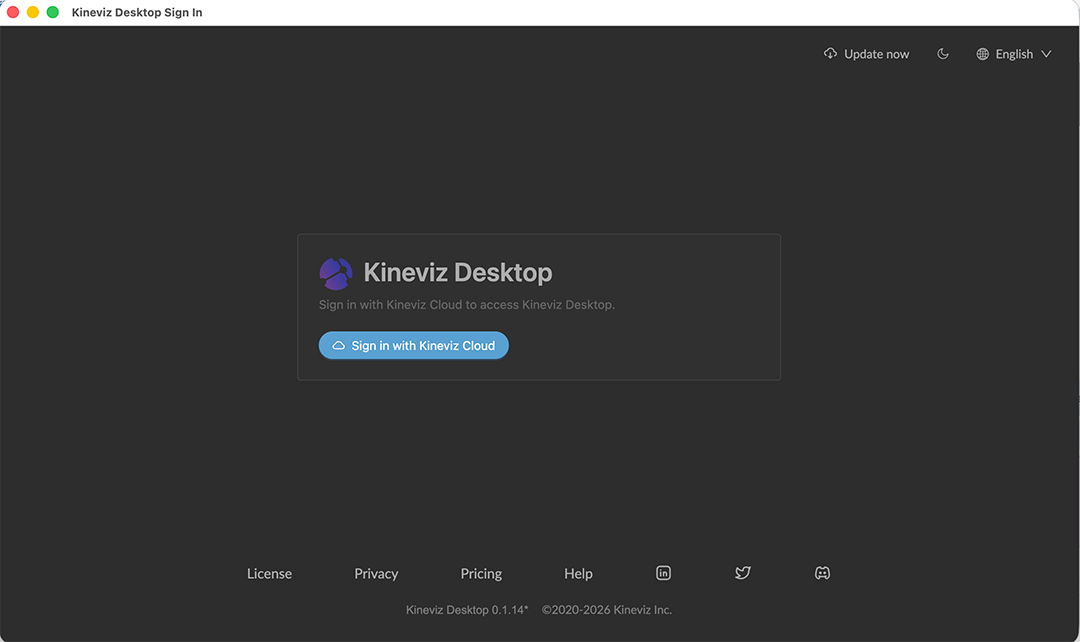Close the Kineviz Desktop Sign In window
The height and width of the screenshot is (642, 1080).
12,12
